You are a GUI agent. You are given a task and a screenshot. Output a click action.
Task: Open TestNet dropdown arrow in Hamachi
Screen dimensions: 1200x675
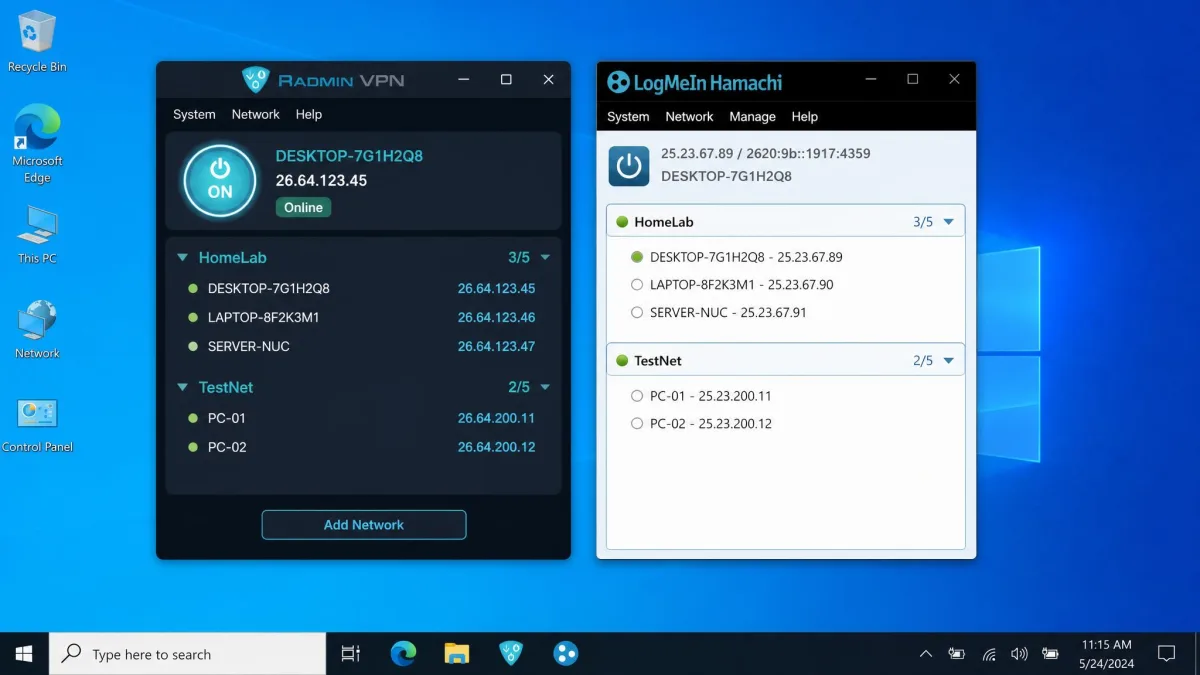pyautogui.click(x=949, y=361)
